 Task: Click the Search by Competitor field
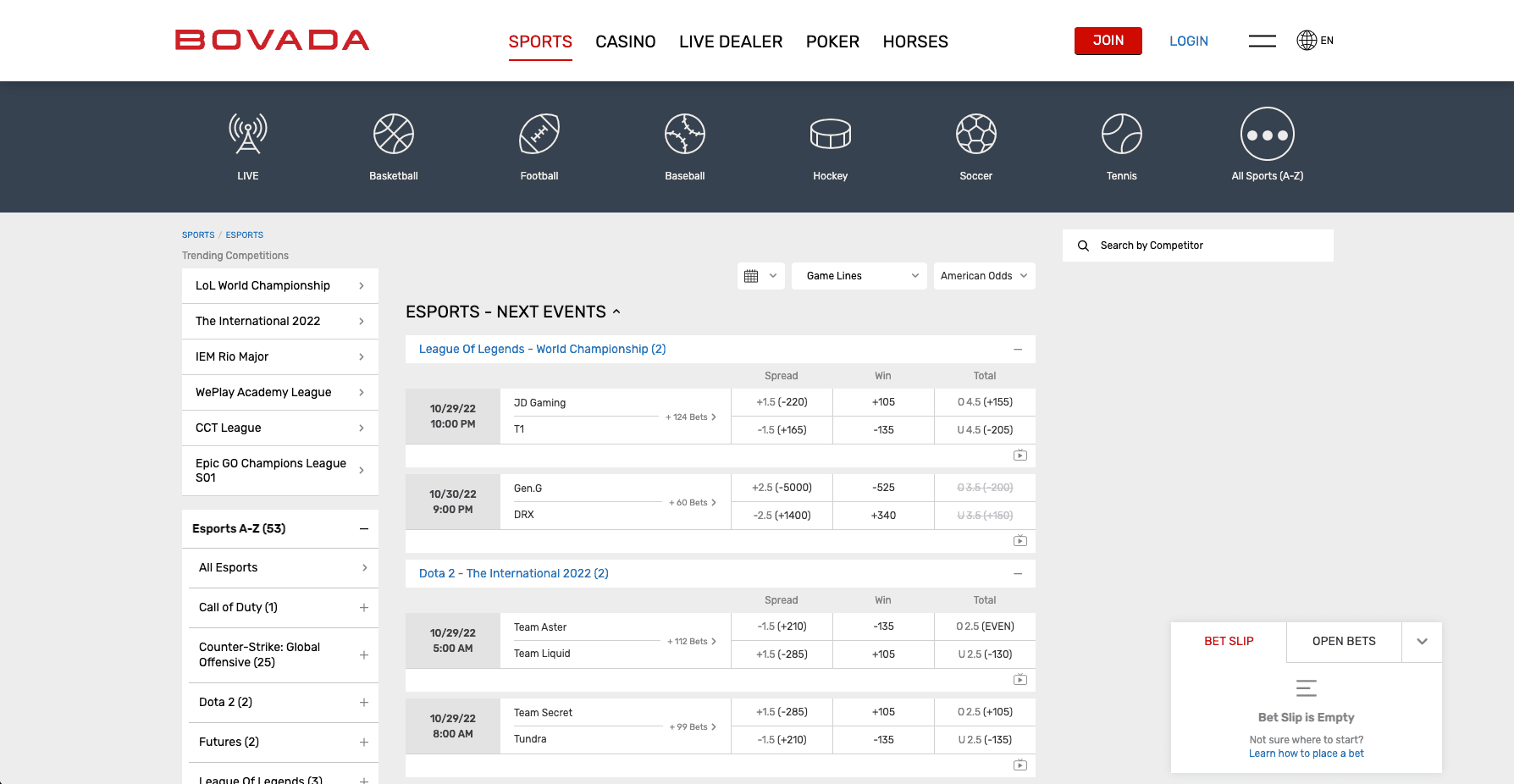(x=1198, y=246)
